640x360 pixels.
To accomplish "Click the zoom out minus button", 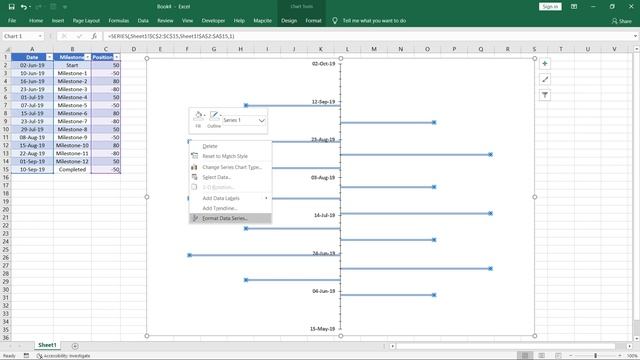I will pyautogui.click(x=571, y=356).
